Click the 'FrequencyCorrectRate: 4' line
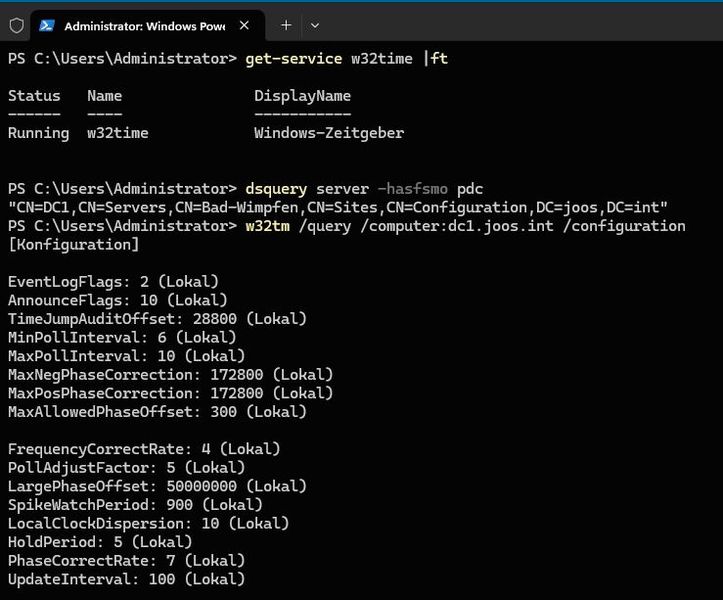The image size is (723, 600). [x=144, y=449]
